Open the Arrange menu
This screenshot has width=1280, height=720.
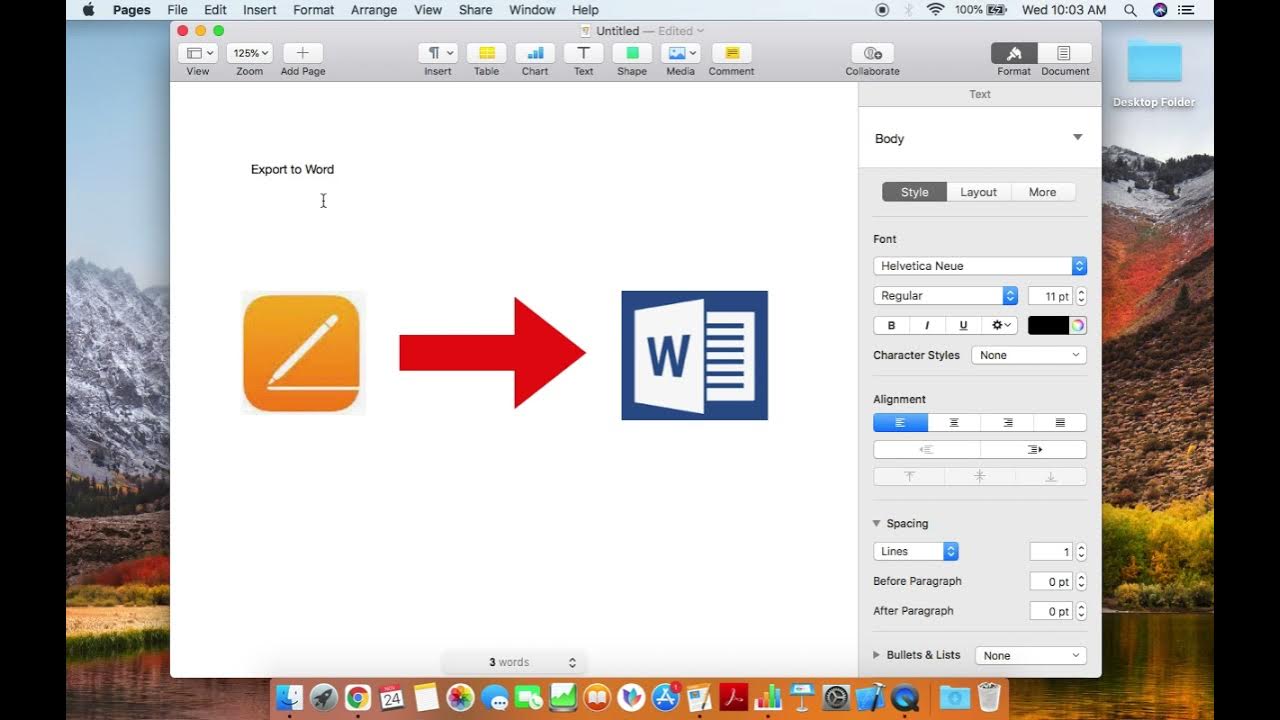tap(374, 10)
